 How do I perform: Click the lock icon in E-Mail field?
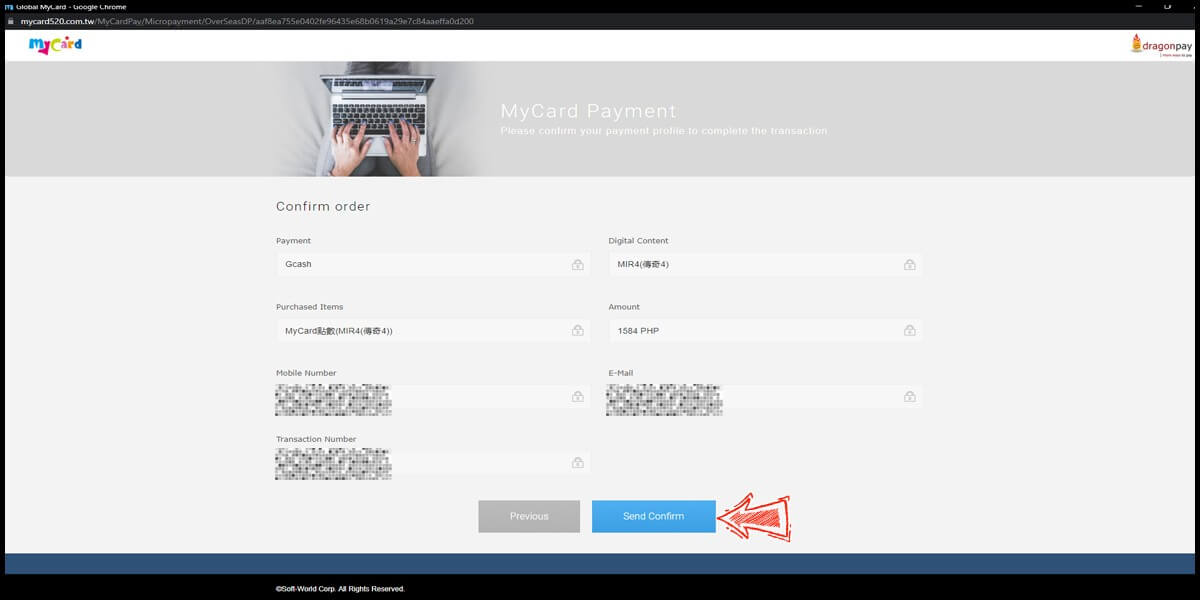pyautogui.click(x=910, y=397)
